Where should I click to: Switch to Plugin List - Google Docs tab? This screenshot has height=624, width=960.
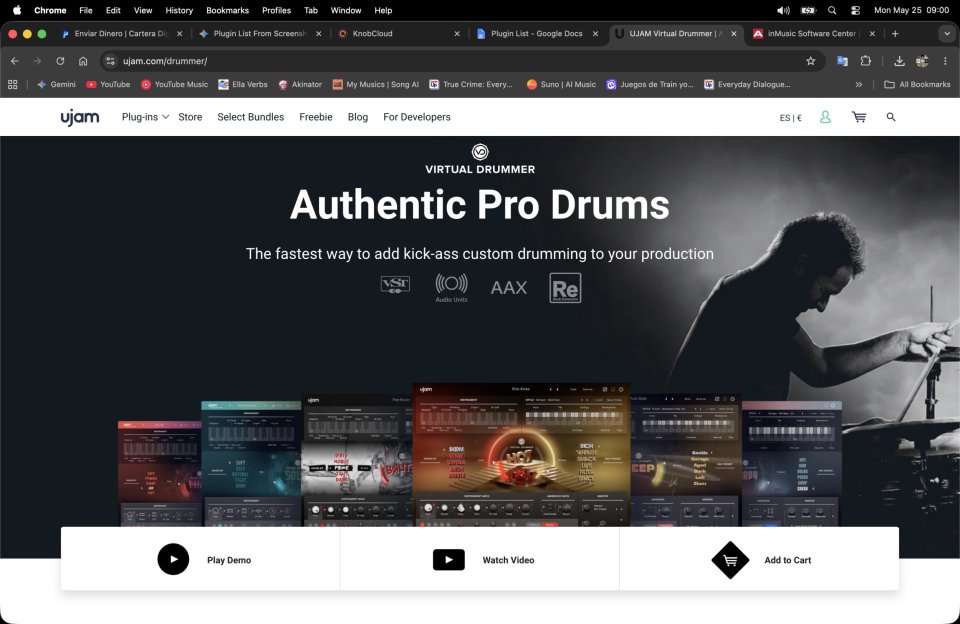[537, 34]
